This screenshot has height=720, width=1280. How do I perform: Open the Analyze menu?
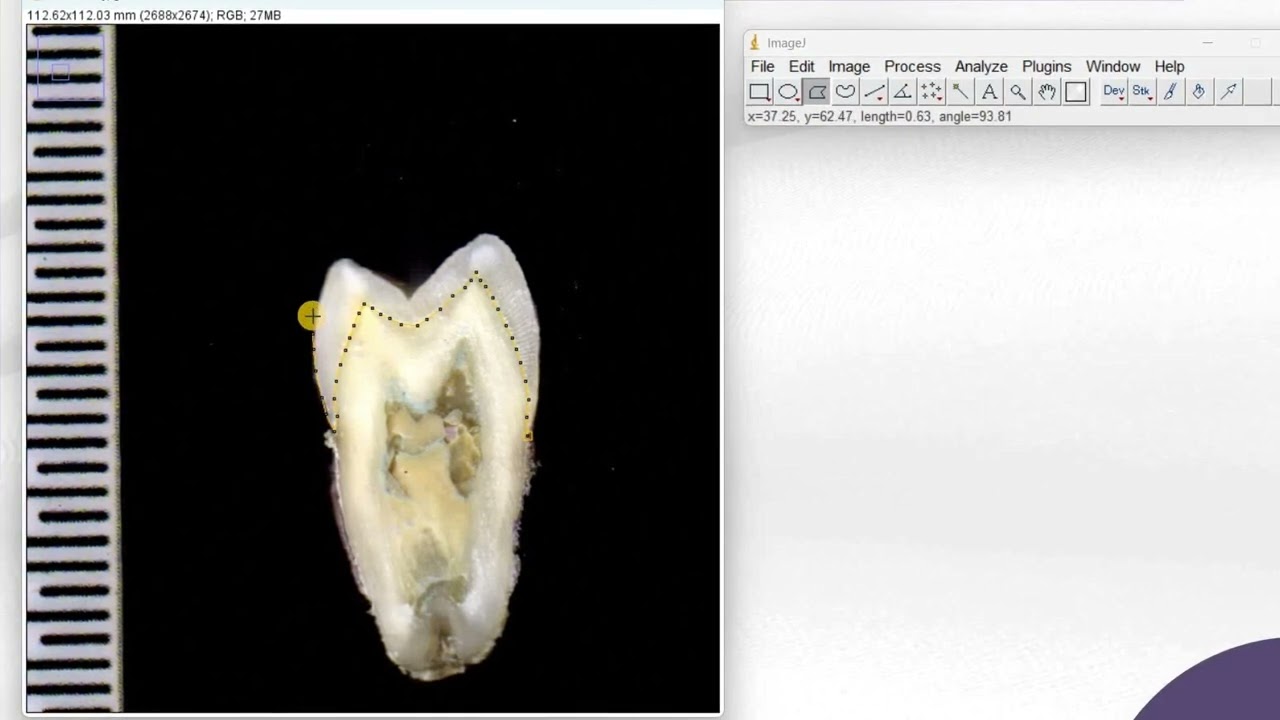pyautogui.click(x=981, y=66)
